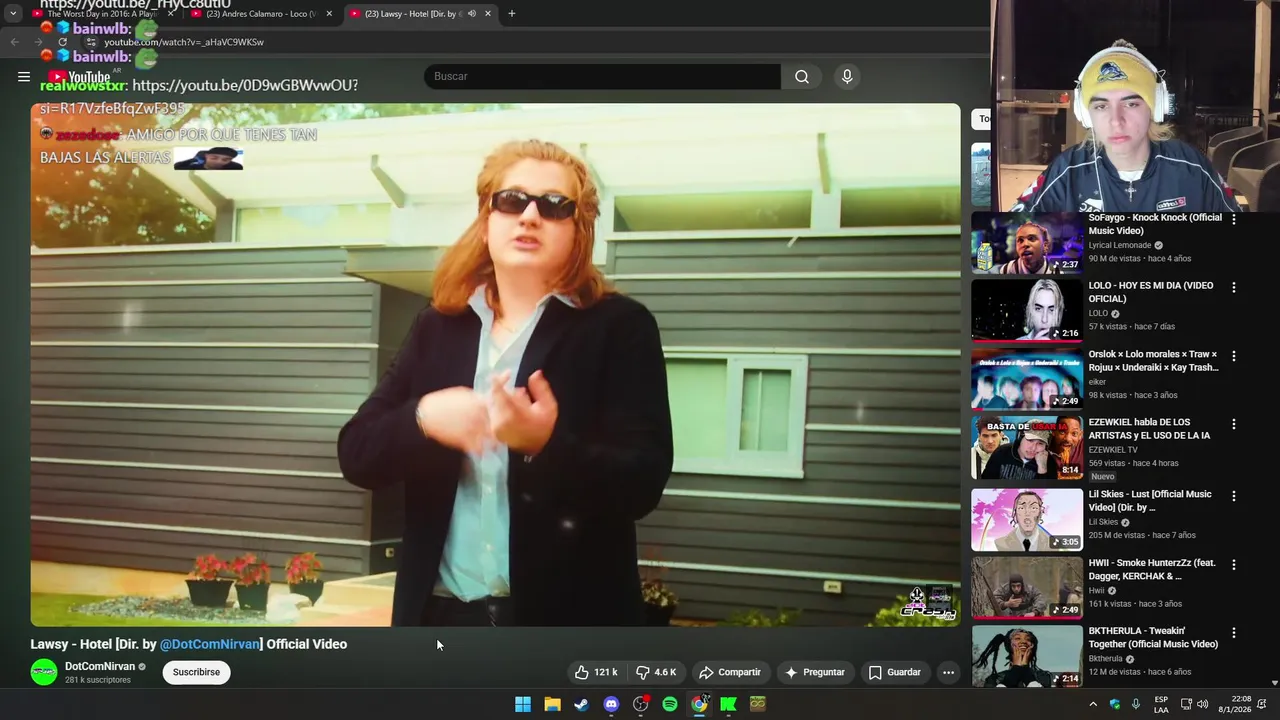
Task: Open the HWII - Smoke HunterzZz thumbnail
Action: (x=1027, y=588)
